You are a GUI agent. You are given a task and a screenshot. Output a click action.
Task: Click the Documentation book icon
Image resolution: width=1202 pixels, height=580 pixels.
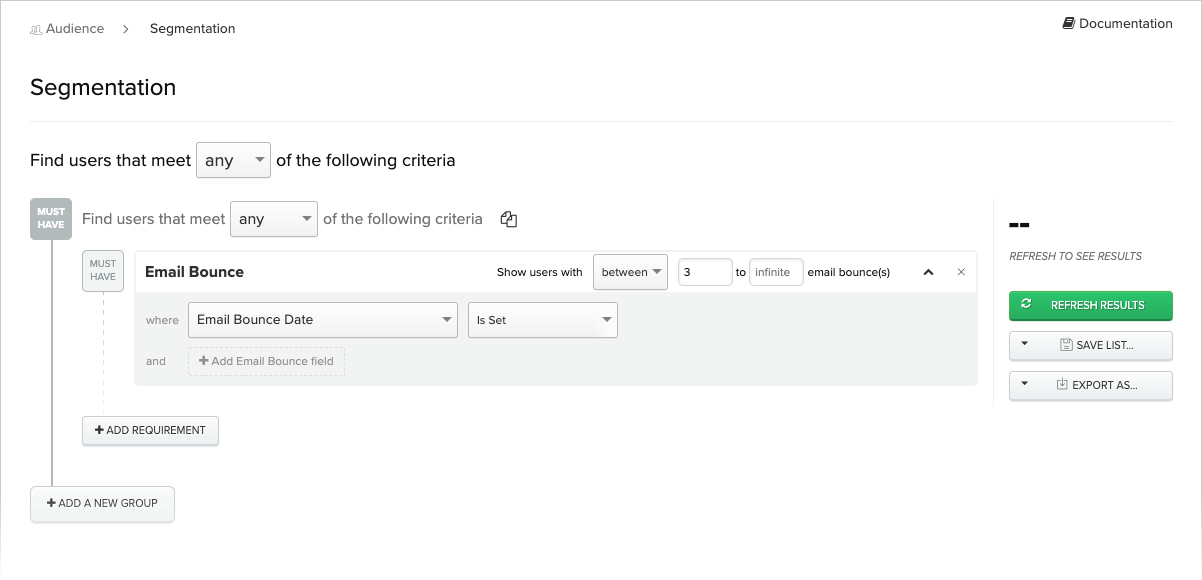(x=1068, y=23)
